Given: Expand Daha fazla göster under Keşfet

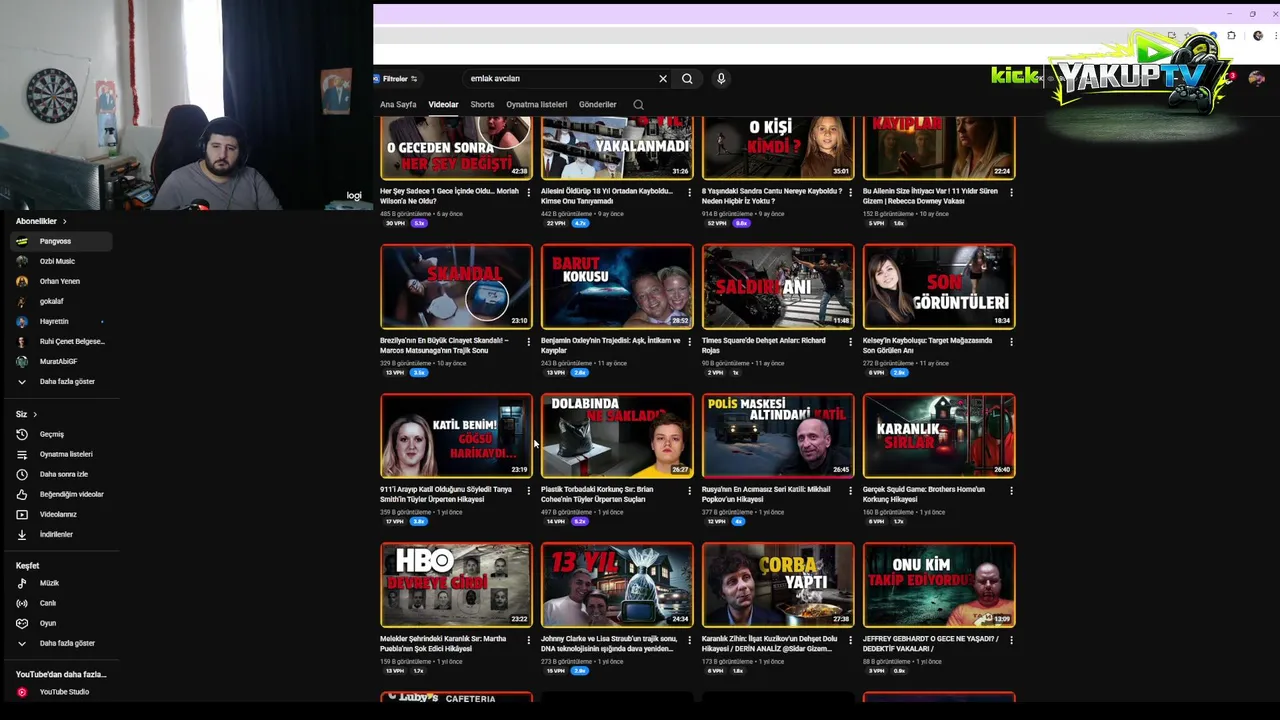Looking at the screenshot, I should [62, 643].
